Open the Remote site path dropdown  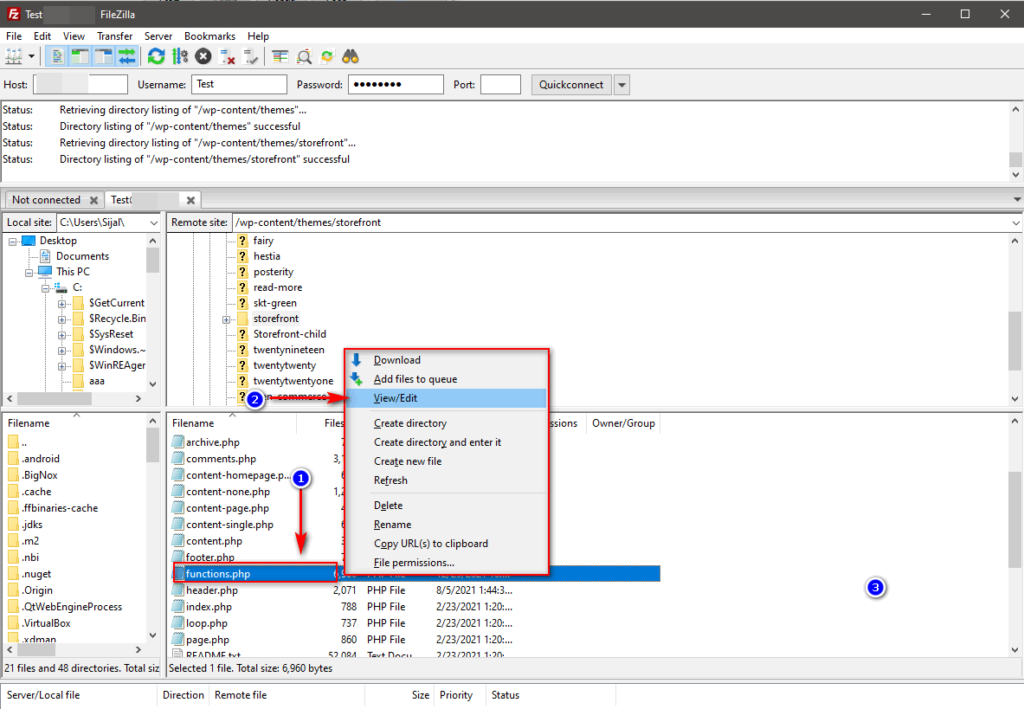point(1016,223)
